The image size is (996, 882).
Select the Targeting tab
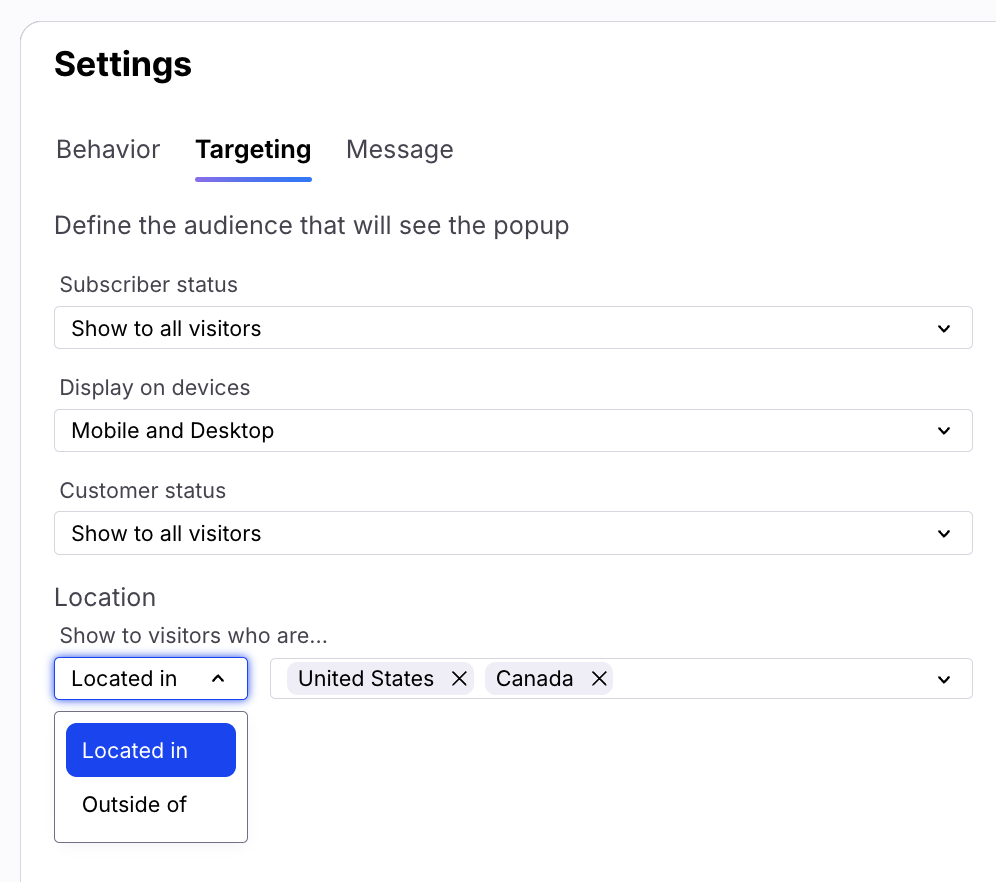click(x=253, y=150)
